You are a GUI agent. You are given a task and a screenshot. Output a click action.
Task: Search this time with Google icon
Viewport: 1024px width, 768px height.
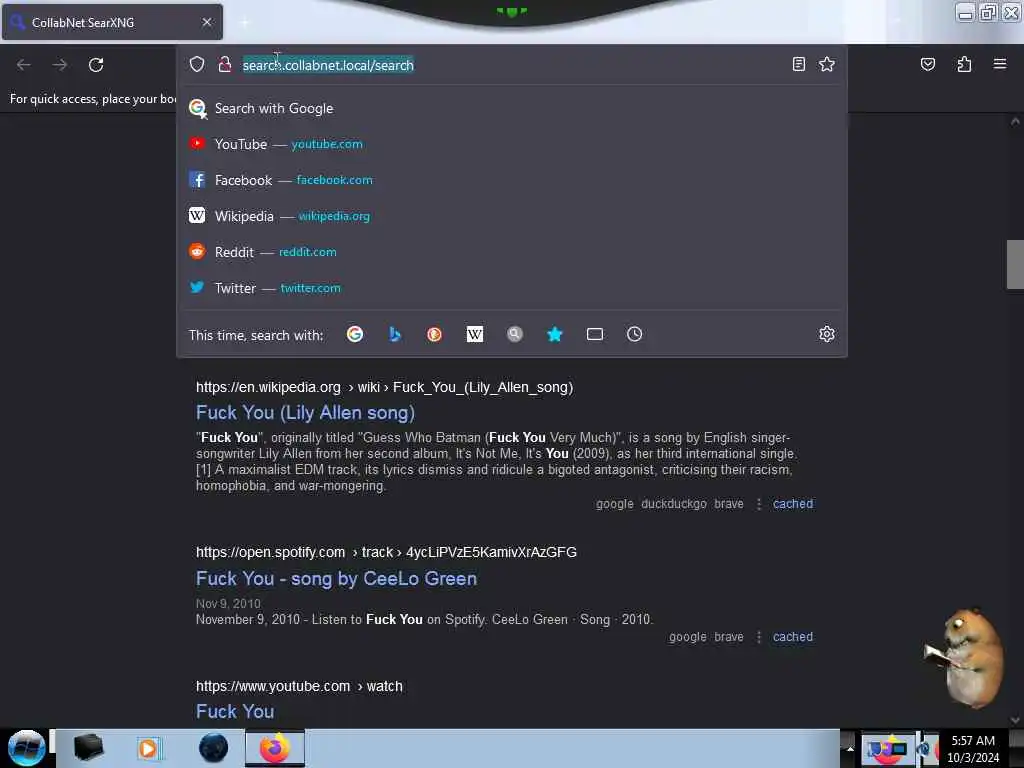pos(355,334)
